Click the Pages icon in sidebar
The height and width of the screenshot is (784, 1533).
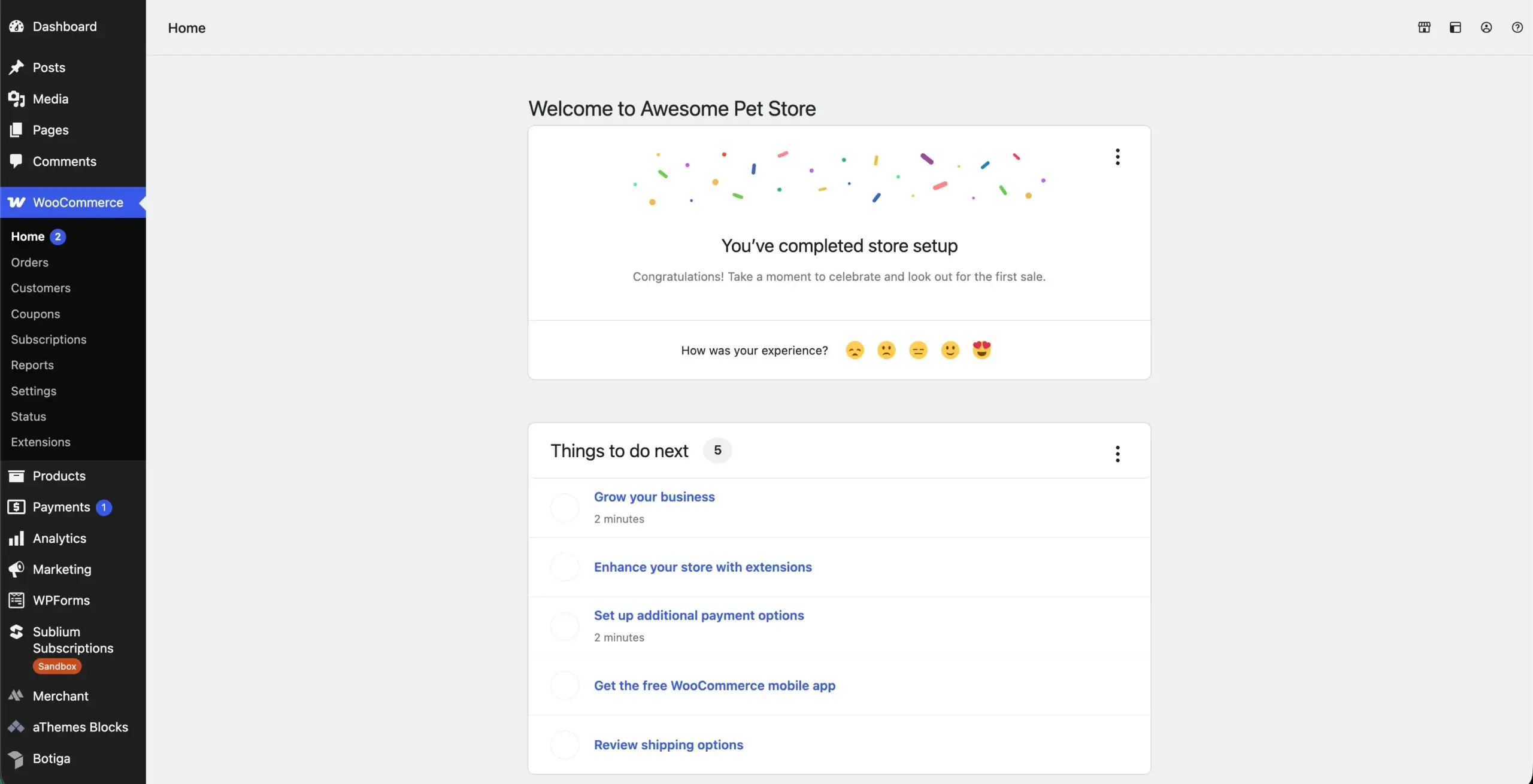click(x=16, y=130)
